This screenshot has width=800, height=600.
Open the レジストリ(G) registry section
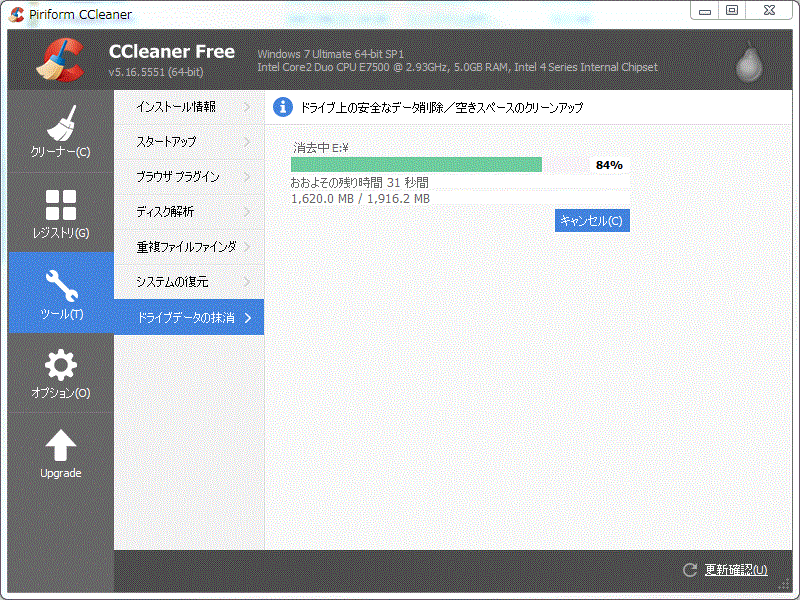tap(60, 212)
